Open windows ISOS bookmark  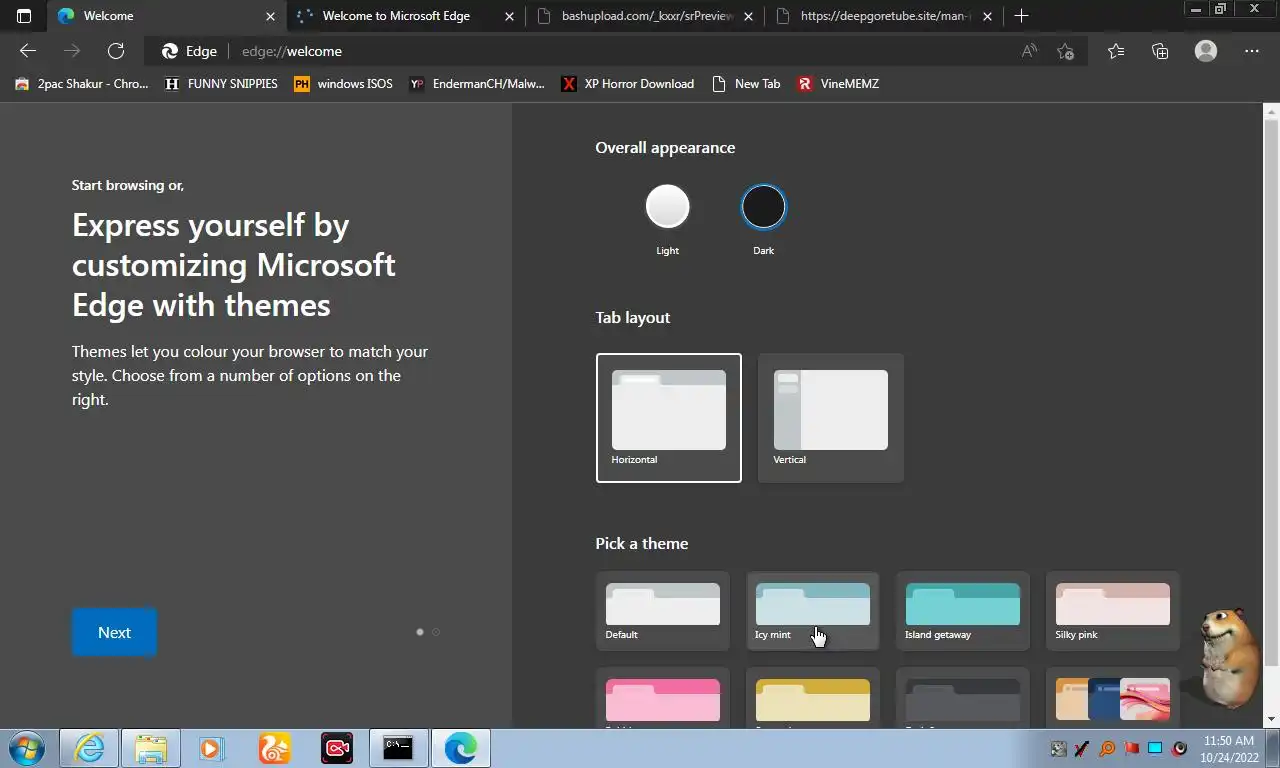(343, 84)
